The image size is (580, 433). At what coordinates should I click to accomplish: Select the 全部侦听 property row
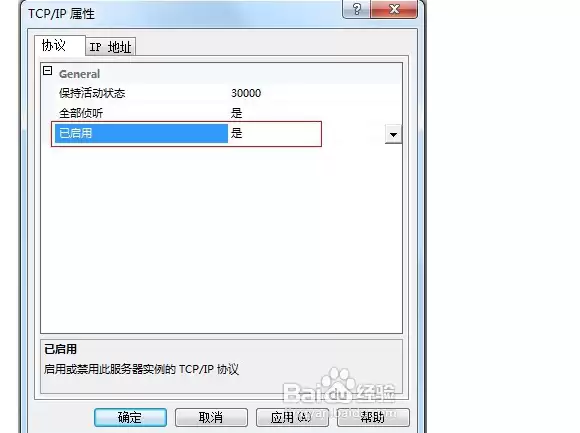pyautogui.click(x=221, y=113)
